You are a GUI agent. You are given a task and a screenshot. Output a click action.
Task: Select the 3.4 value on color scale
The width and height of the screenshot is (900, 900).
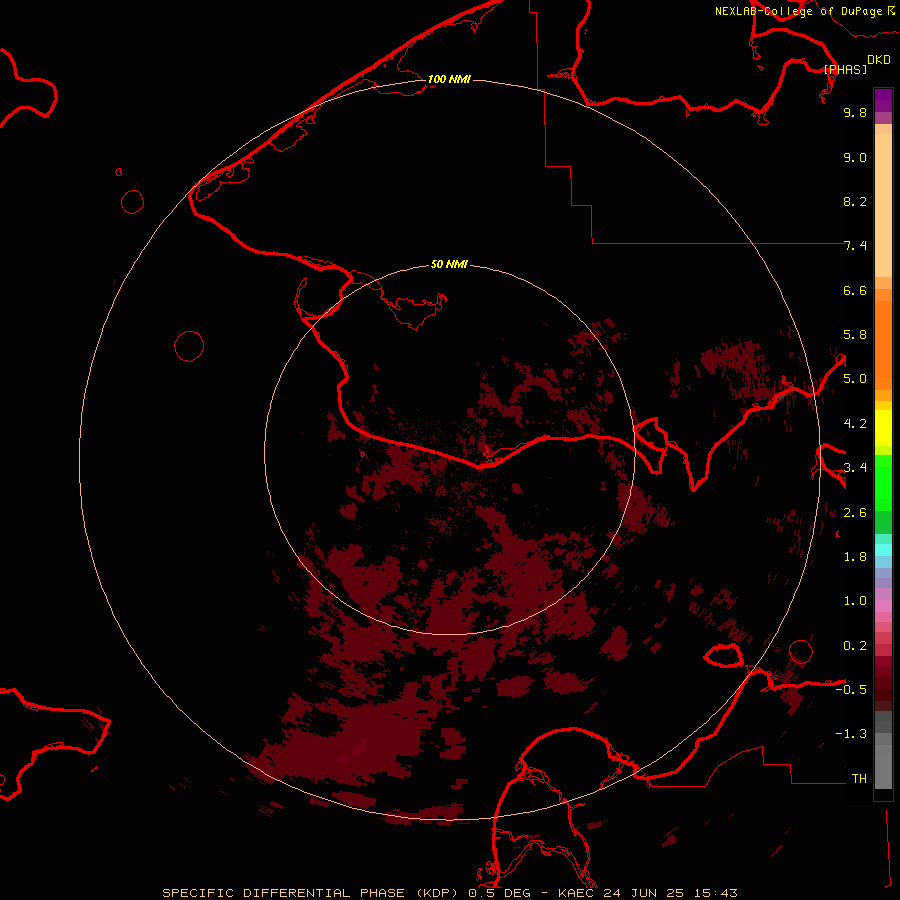tap(855, 468)
